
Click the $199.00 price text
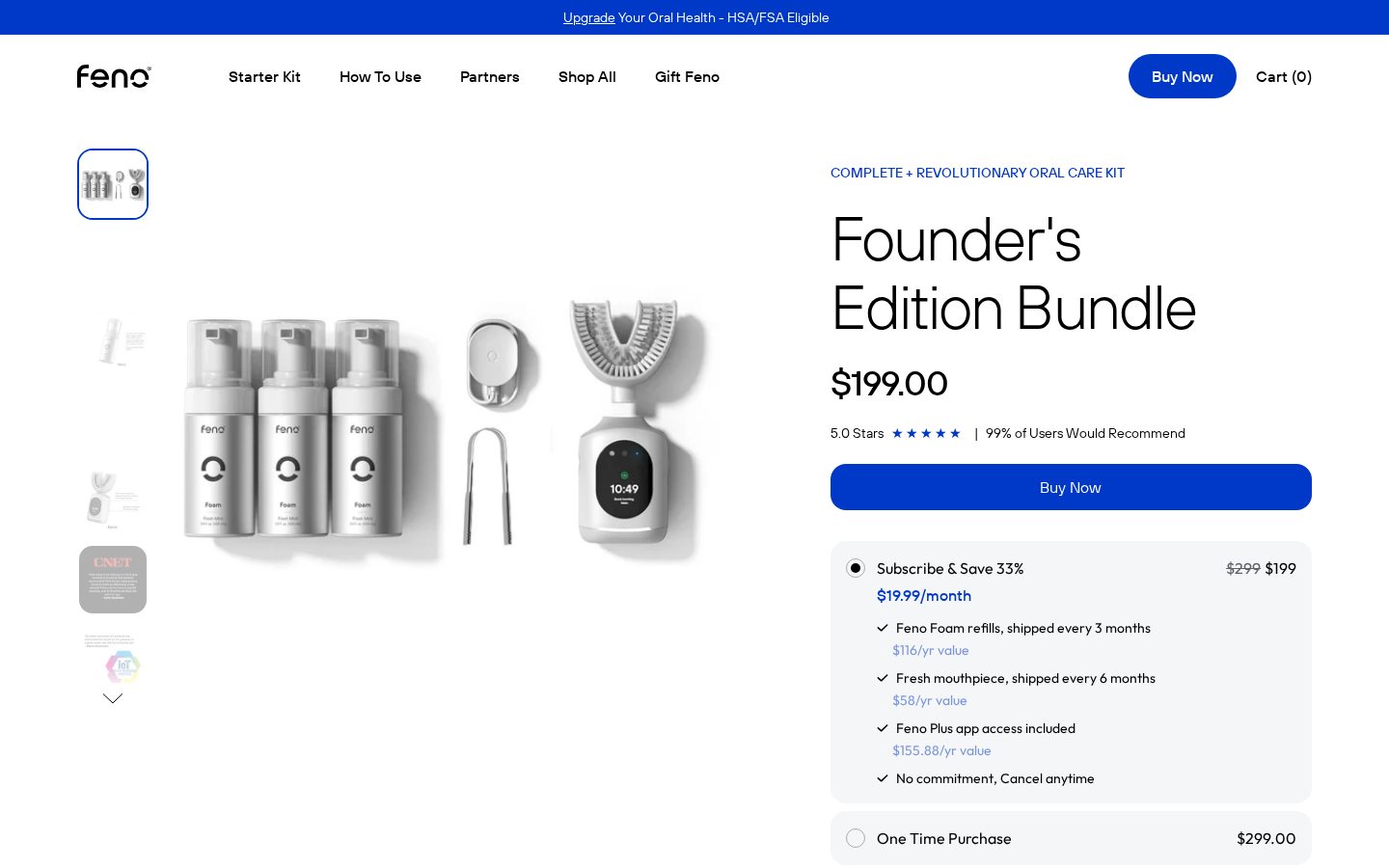point(889,383)
